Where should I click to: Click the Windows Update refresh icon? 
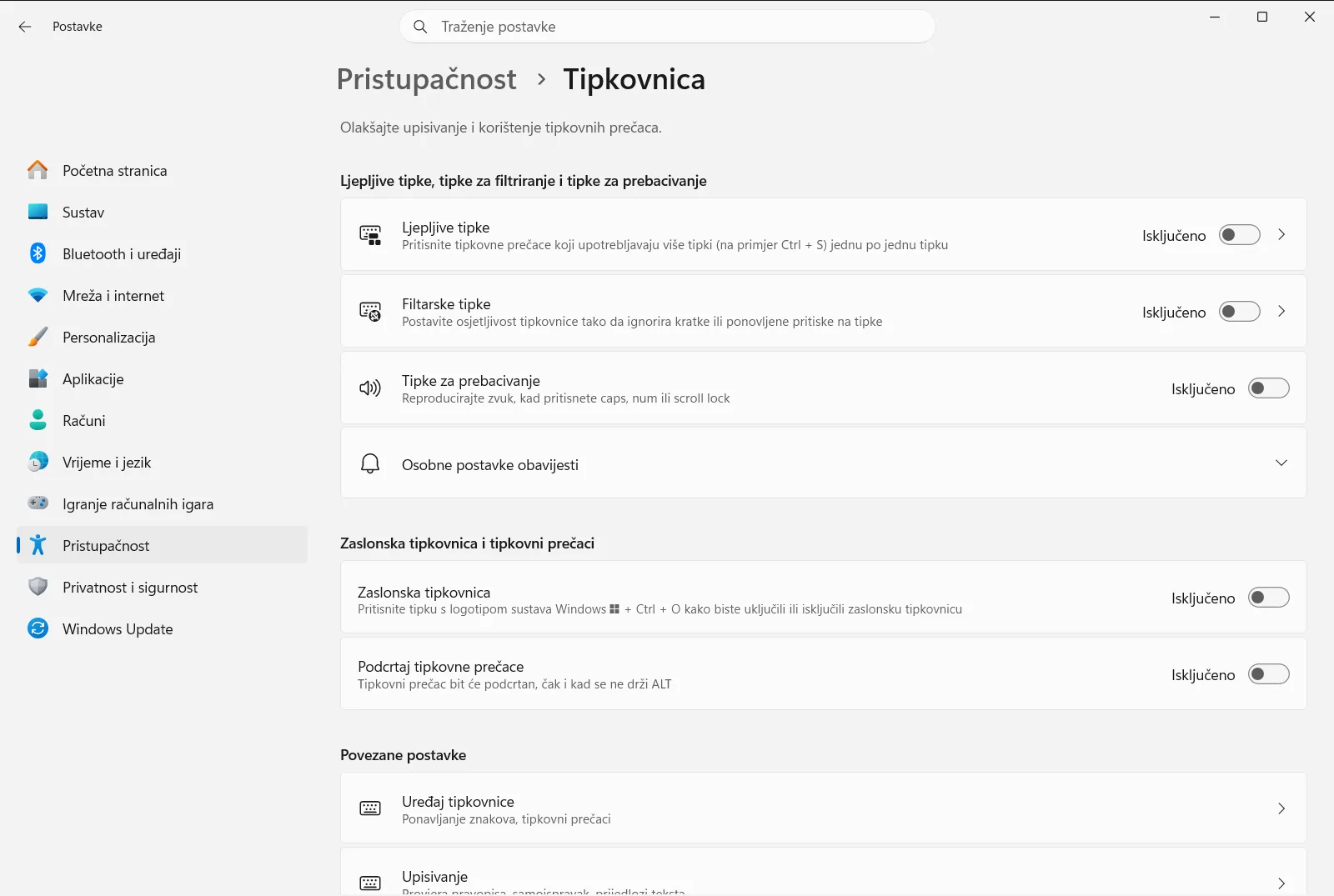click(x=38, y=628)
